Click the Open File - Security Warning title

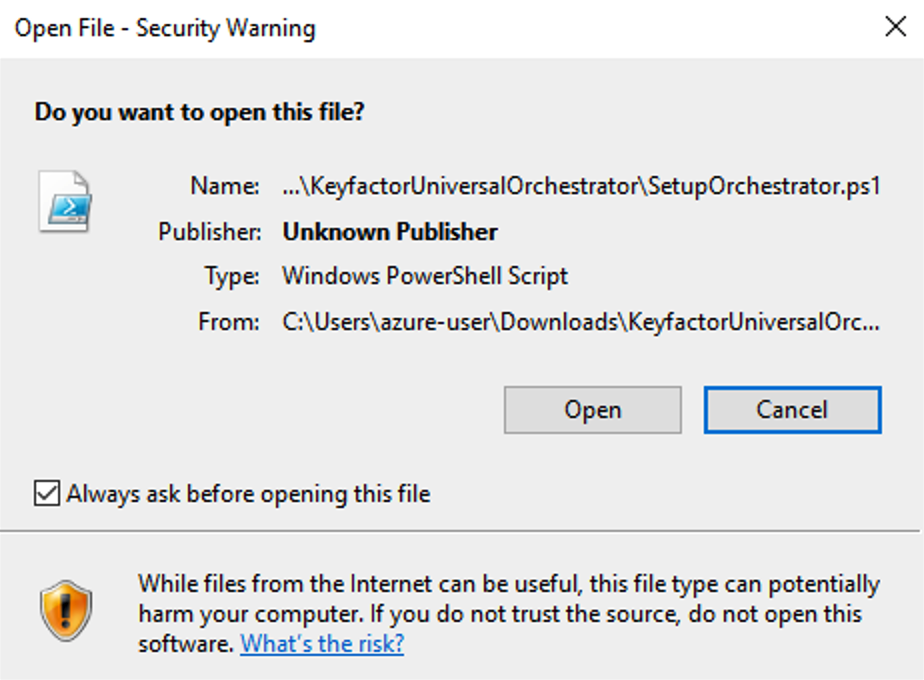[165, 28]
